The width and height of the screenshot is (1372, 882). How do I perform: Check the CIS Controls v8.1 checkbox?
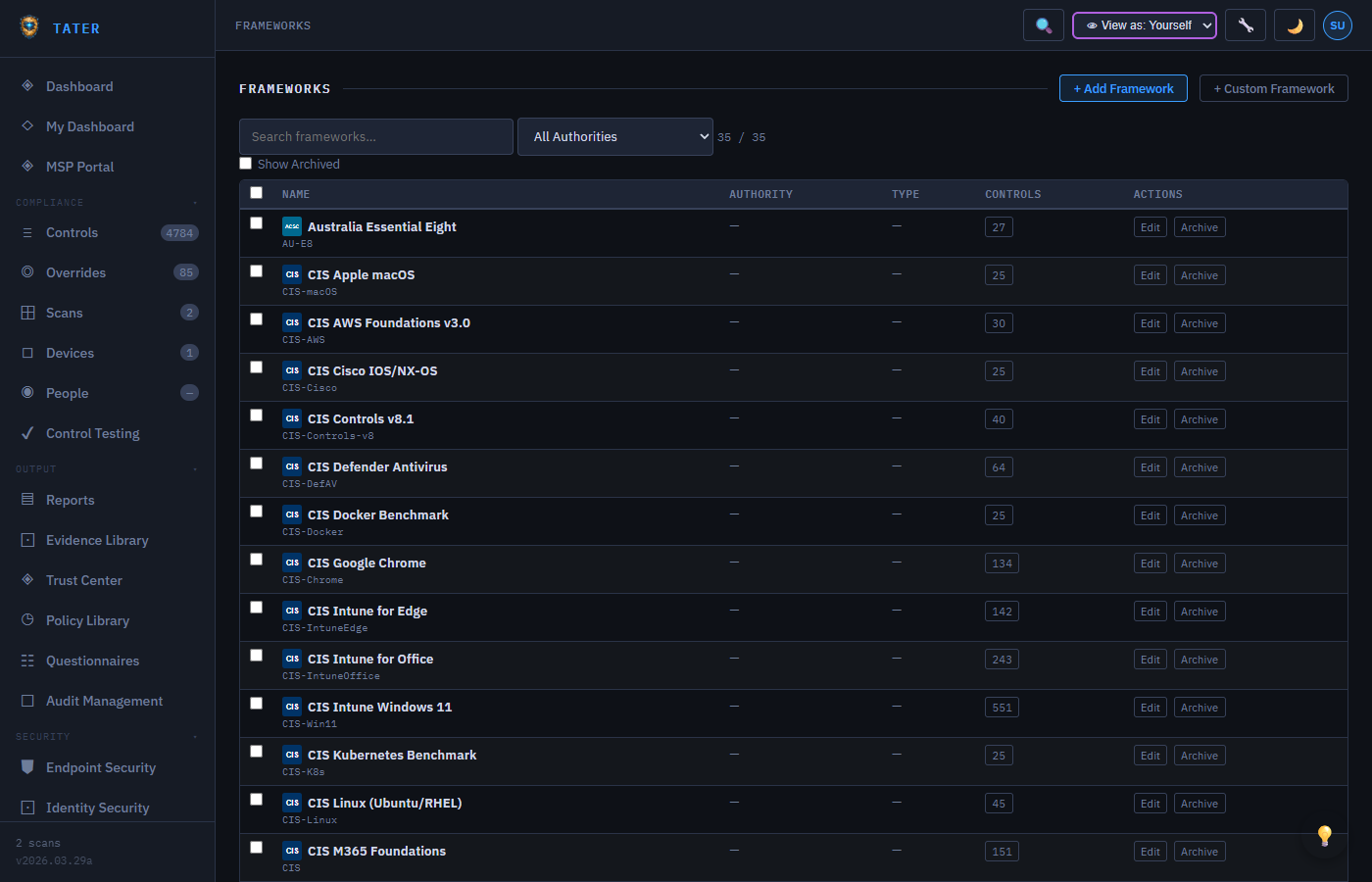tap(257, 416)
